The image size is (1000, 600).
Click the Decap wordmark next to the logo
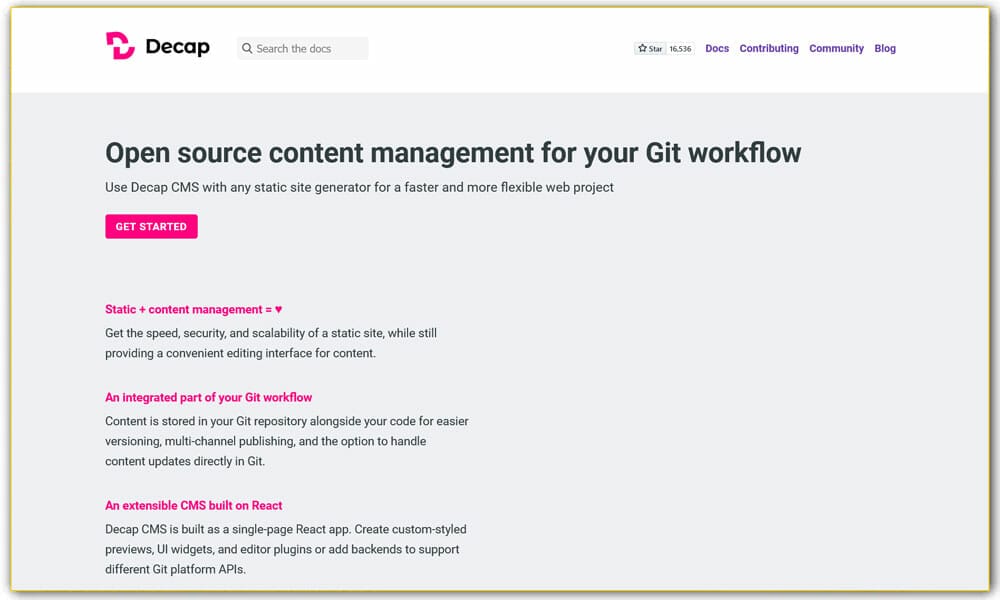pos(176,46)
